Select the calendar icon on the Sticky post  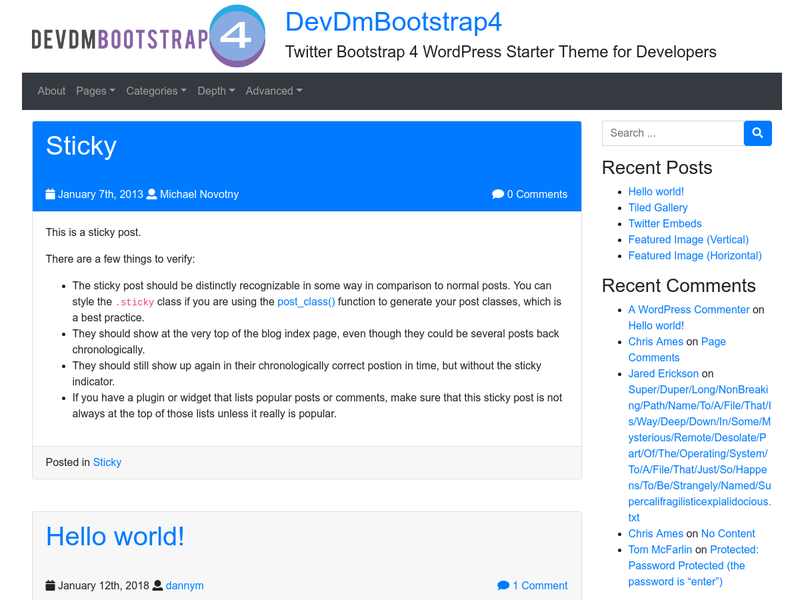coord(51,195)
